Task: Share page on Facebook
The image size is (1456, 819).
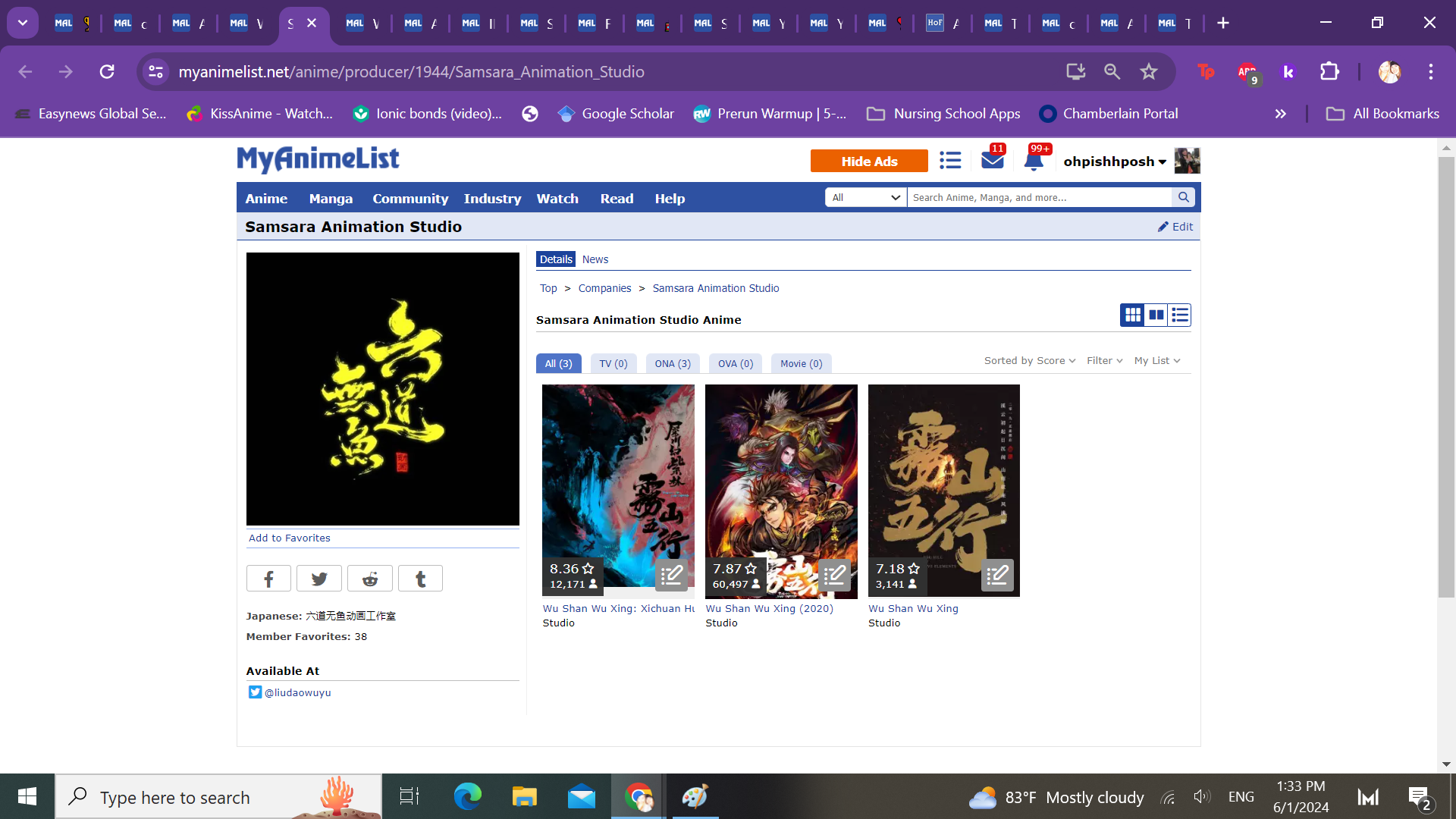Action: coord(268,579)
